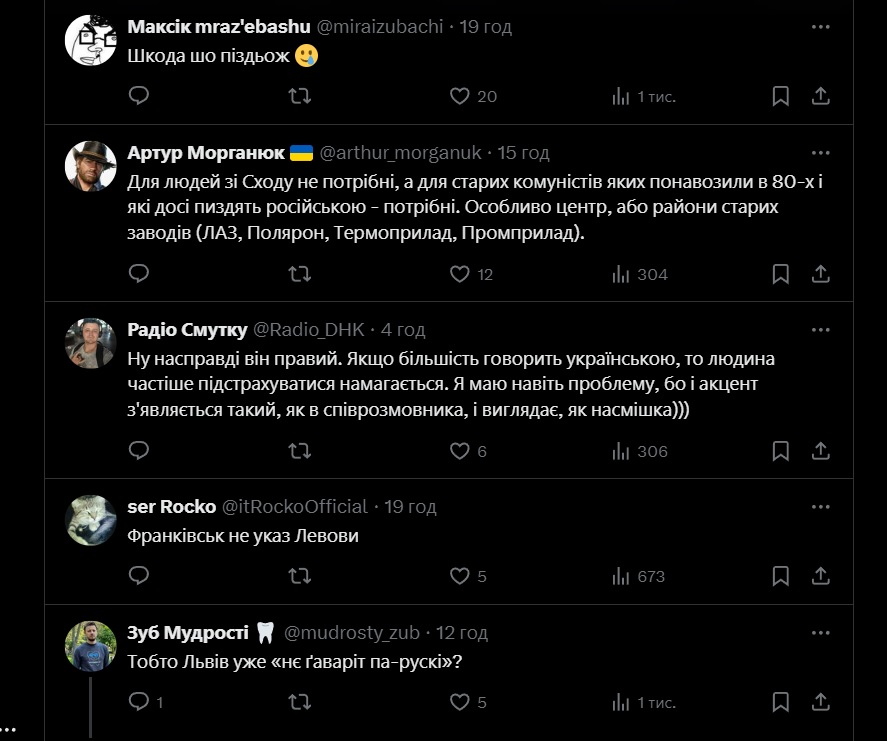Bookmark the Радіо Смутку tweet
This screenshot has height=741, width=887.
(781, 452)
